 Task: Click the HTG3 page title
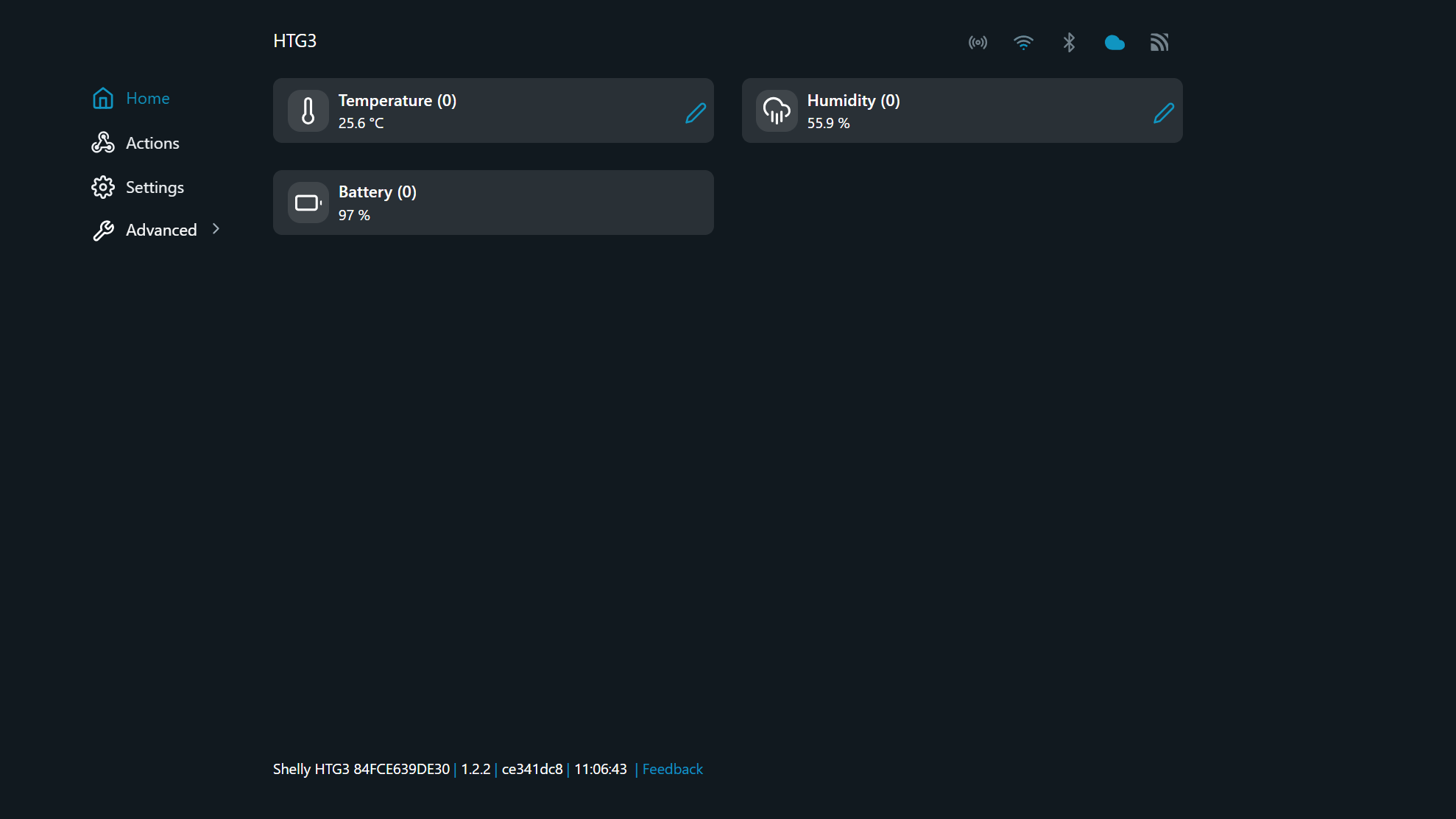coord(294,41)
